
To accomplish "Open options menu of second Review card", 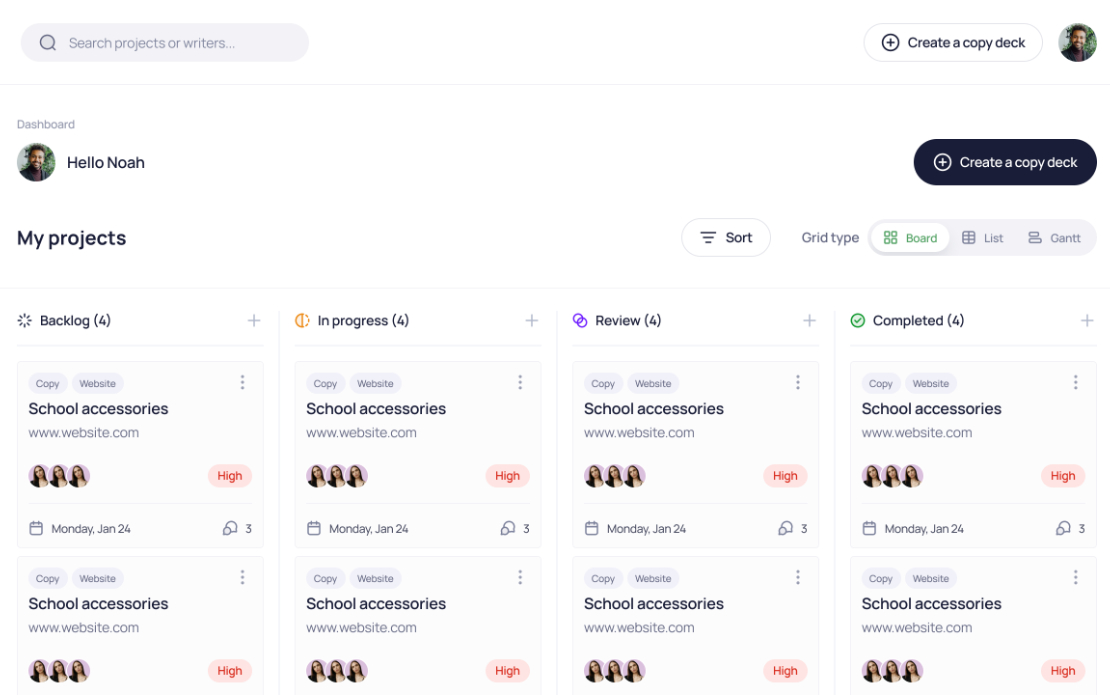I will (x=798, y=578).
